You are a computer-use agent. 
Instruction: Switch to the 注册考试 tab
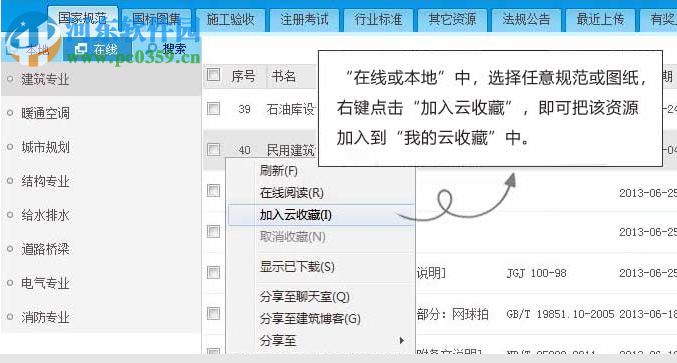(304, 19)
